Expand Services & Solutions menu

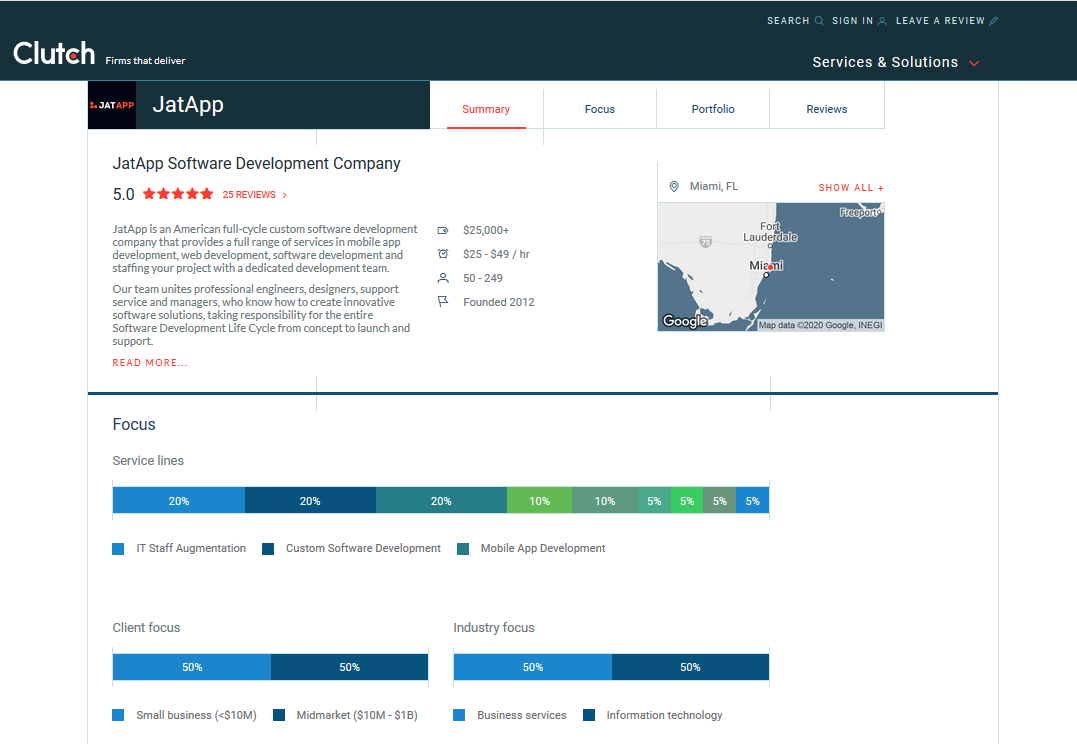(x=896, y=62)
